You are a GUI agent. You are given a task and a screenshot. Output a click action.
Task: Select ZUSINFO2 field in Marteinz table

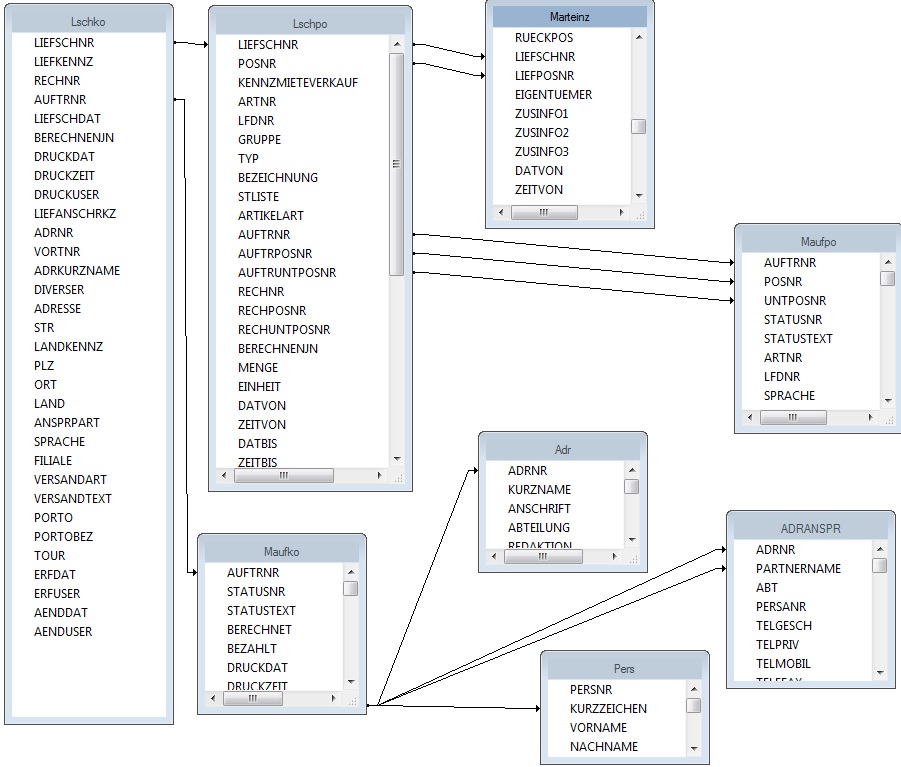541,132
